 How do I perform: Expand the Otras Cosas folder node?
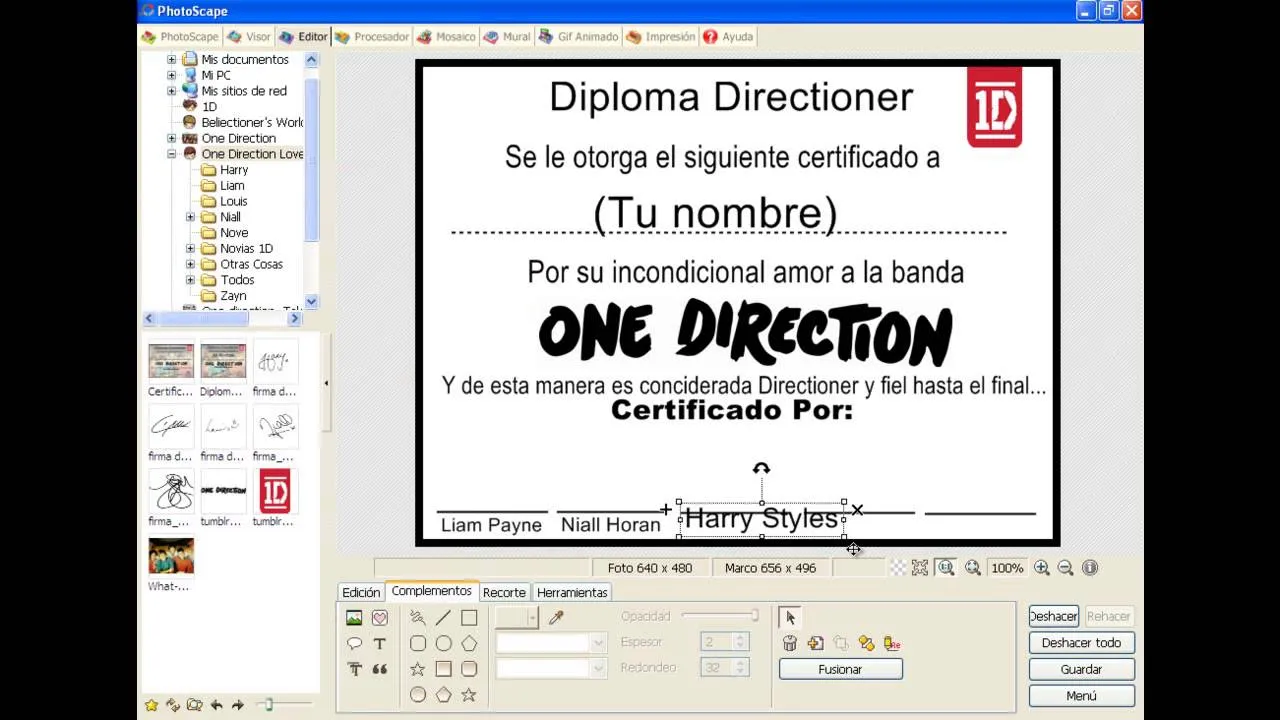[190, 264]
